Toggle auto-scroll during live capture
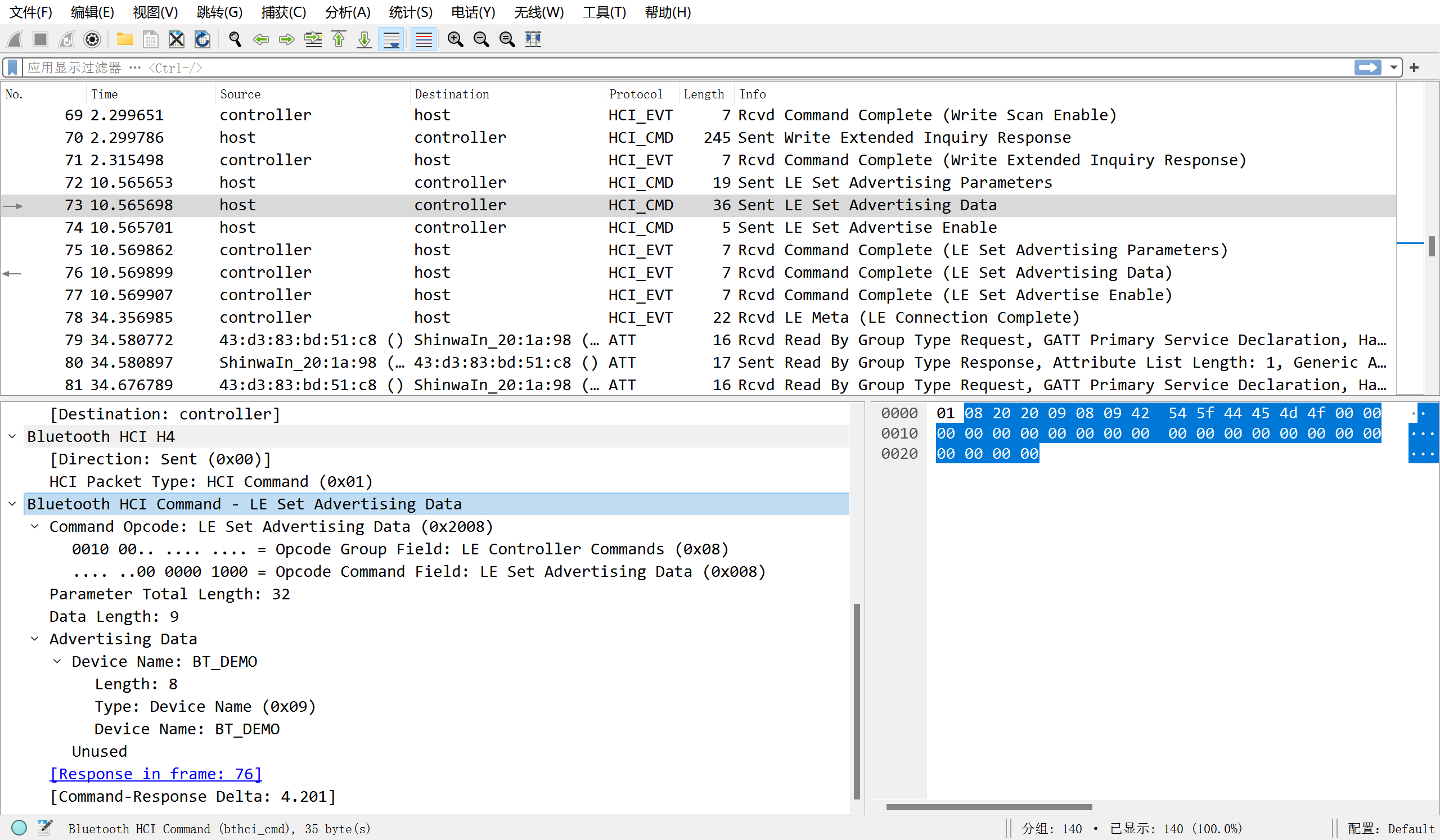1440x840 pixels. [x=391, y=39]
